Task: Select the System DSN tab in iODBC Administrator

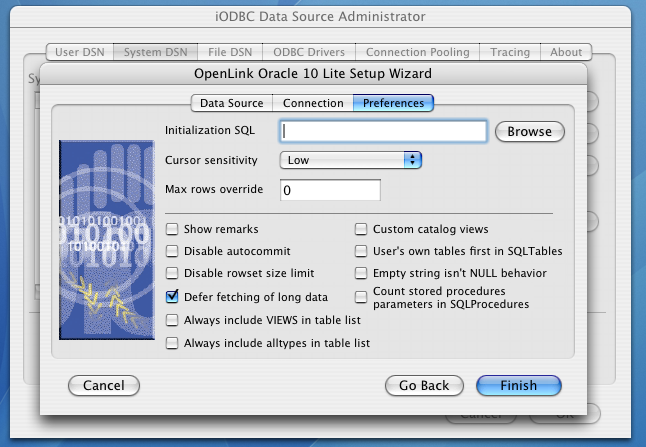Action: (155, 52)
